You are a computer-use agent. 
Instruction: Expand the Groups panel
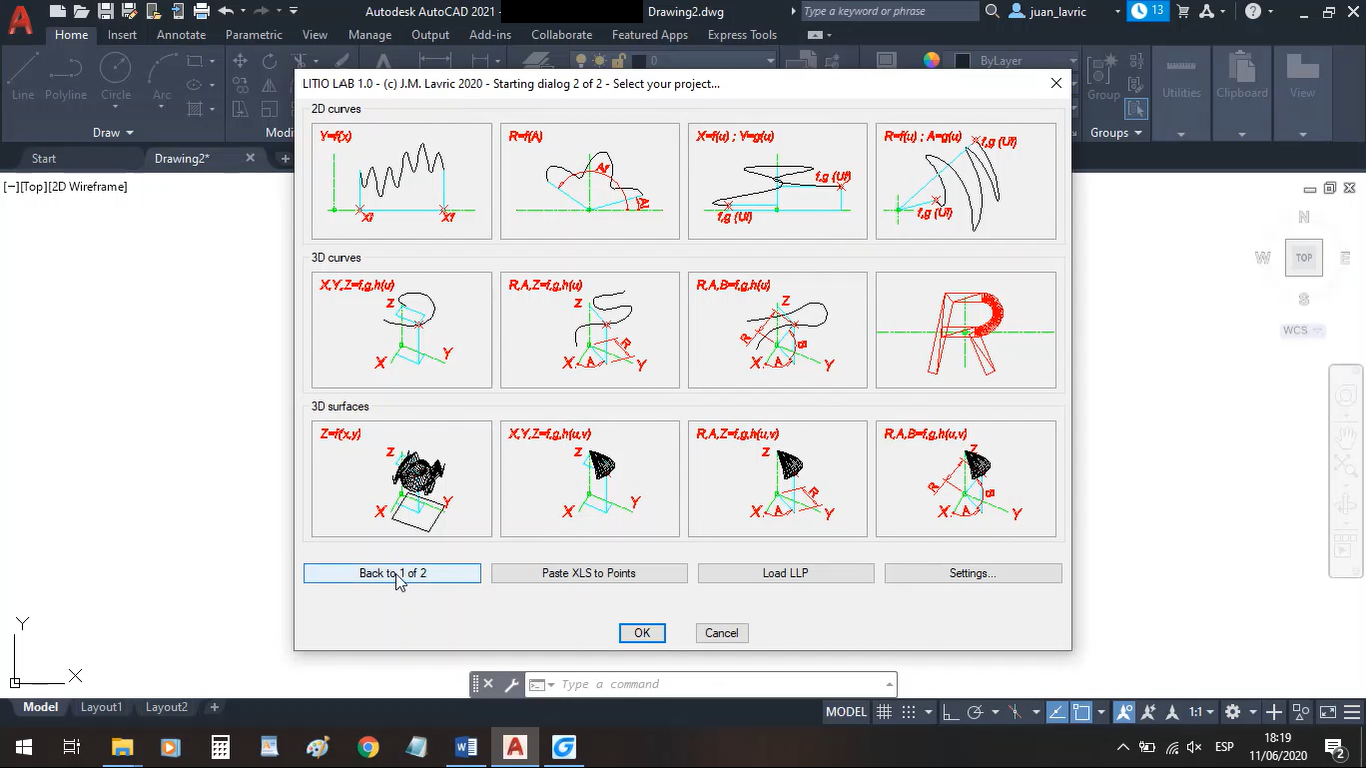pos(1116,132)
